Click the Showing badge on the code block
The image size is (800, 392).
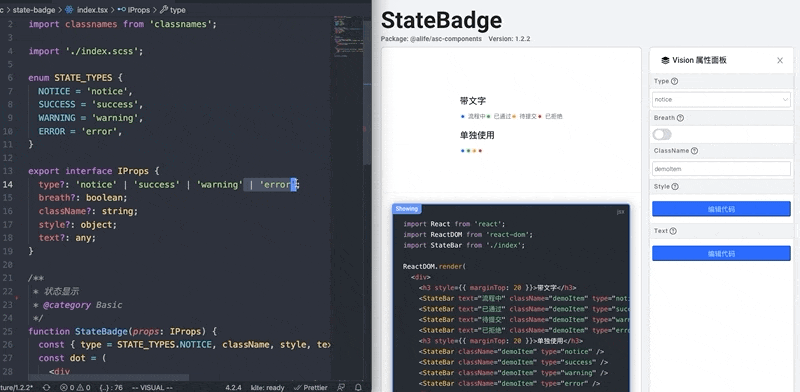click(407, 208)
